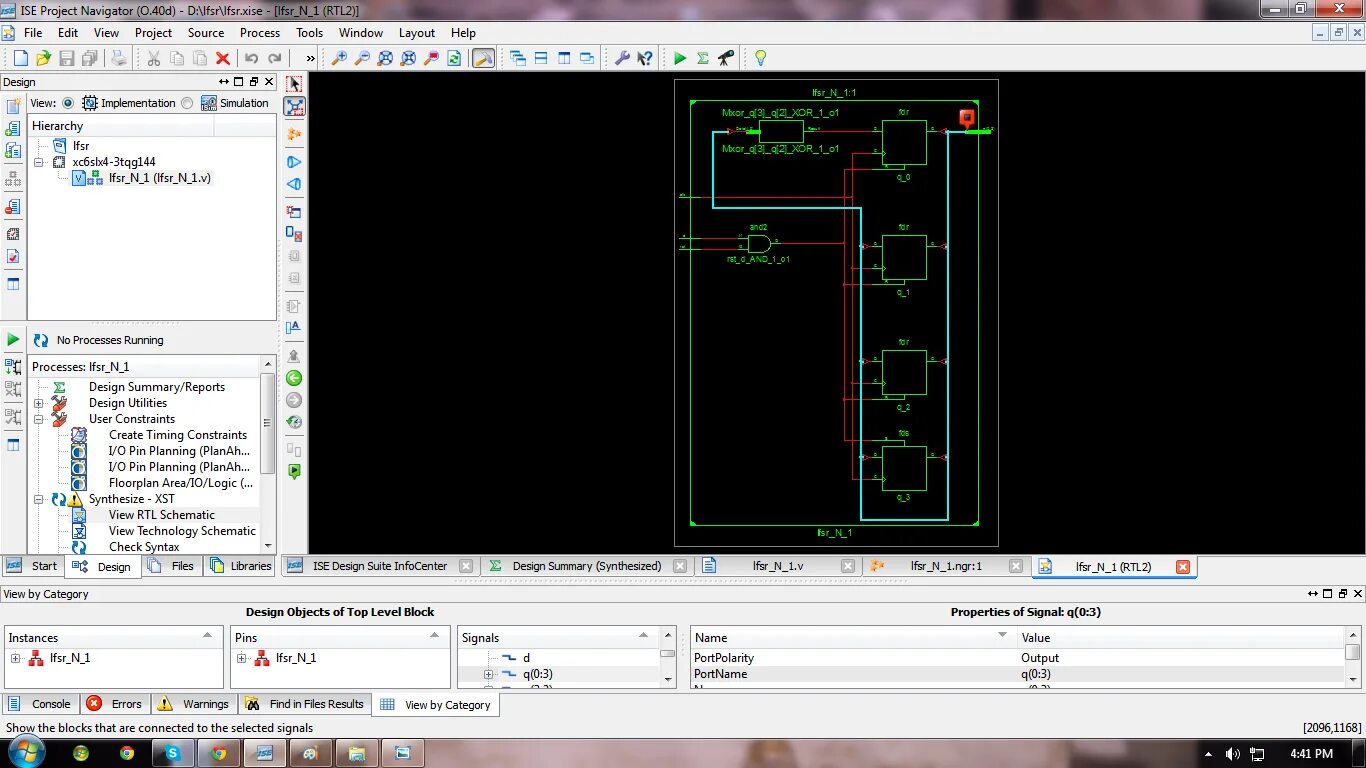Open Skype from Windows taskbar
The width and height of the screenshot is (1366, 768).
pyautogui.click(x=172, y=753)
